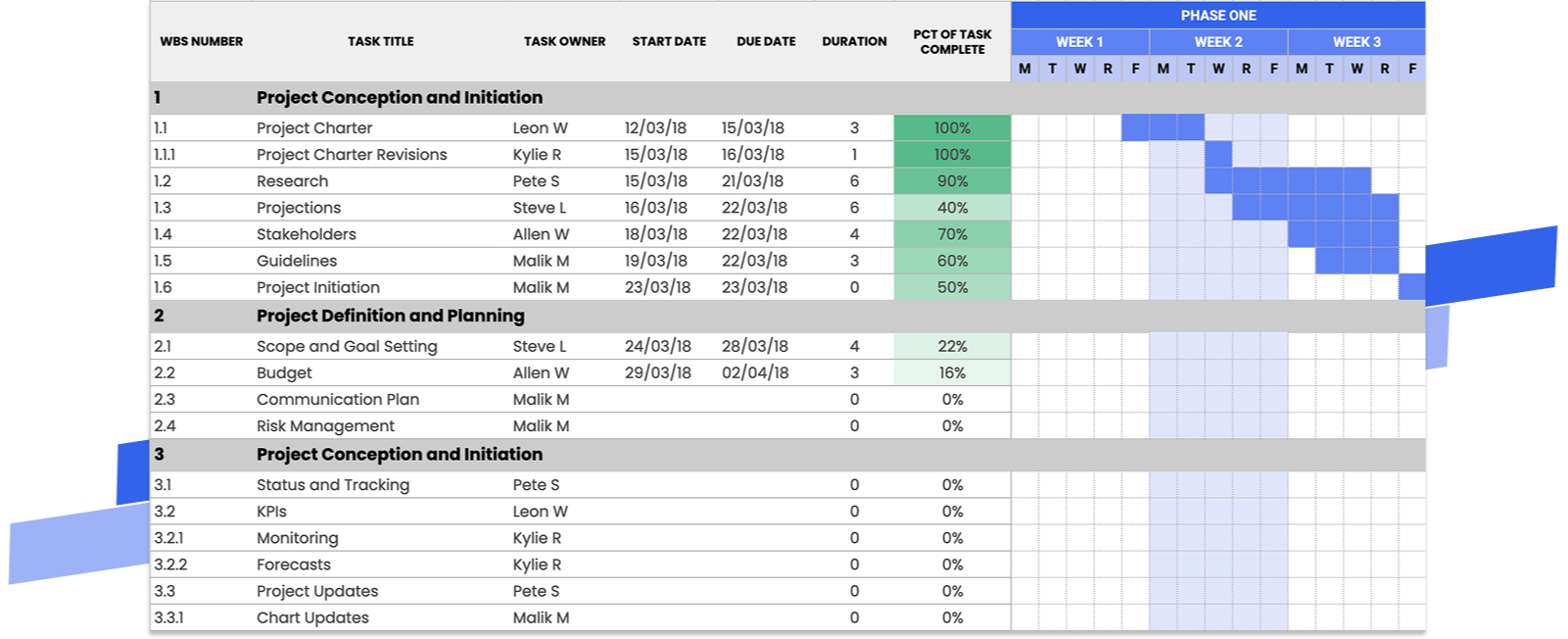This screenshot has height=639, width=1568.
Task: Select the WEEK 3 column header
Action: [x=1356, y=42]
